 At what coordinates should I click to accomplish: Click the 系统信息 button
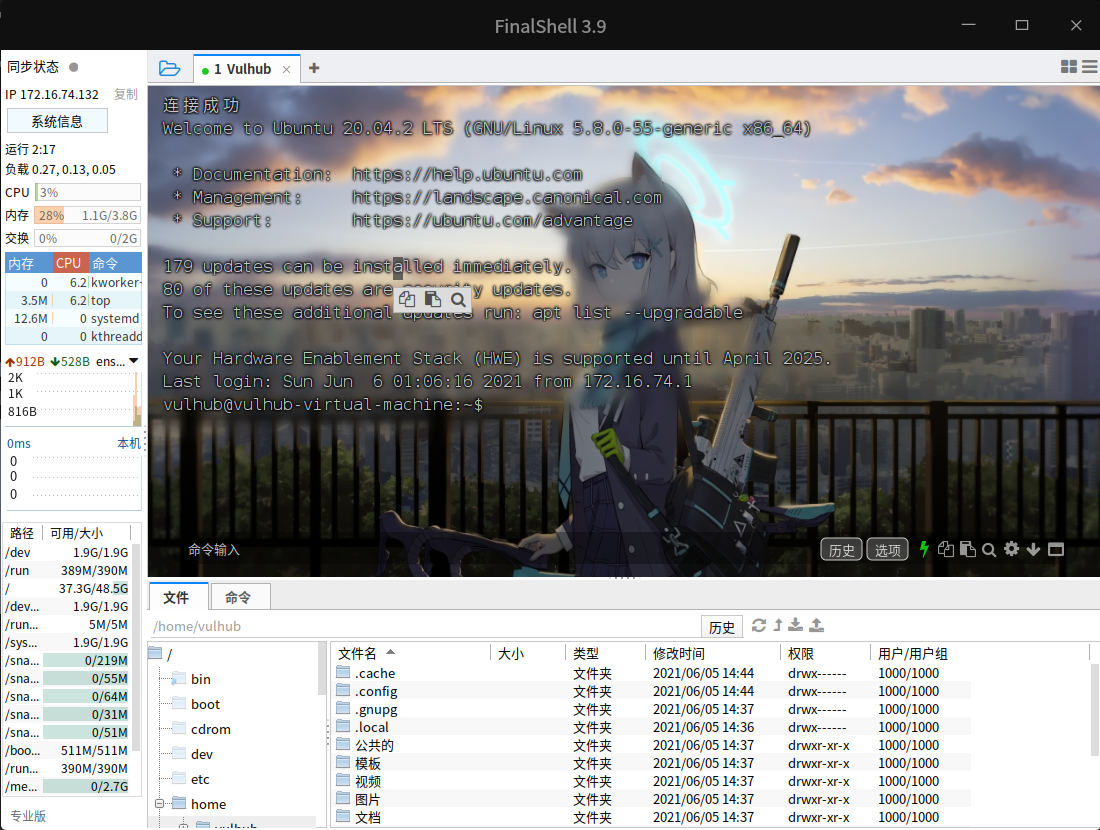(57, 121)
